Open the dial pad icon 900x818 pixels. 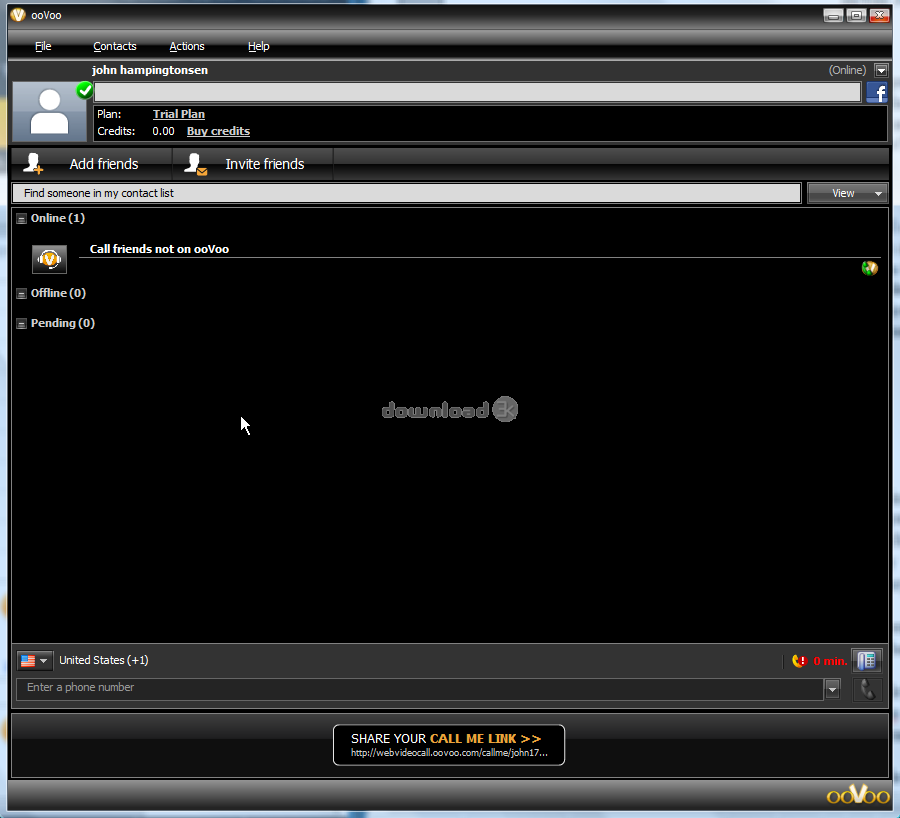(867, 661)
